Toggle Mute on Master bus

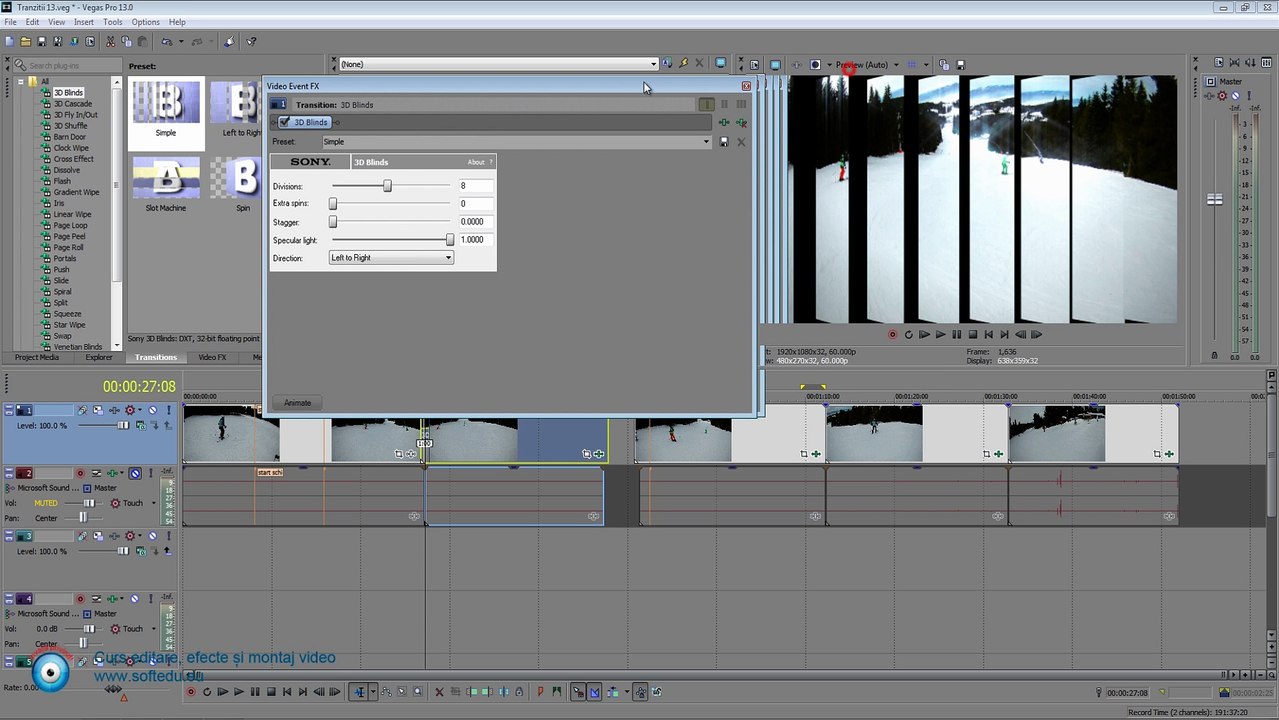coord(1236,96)
